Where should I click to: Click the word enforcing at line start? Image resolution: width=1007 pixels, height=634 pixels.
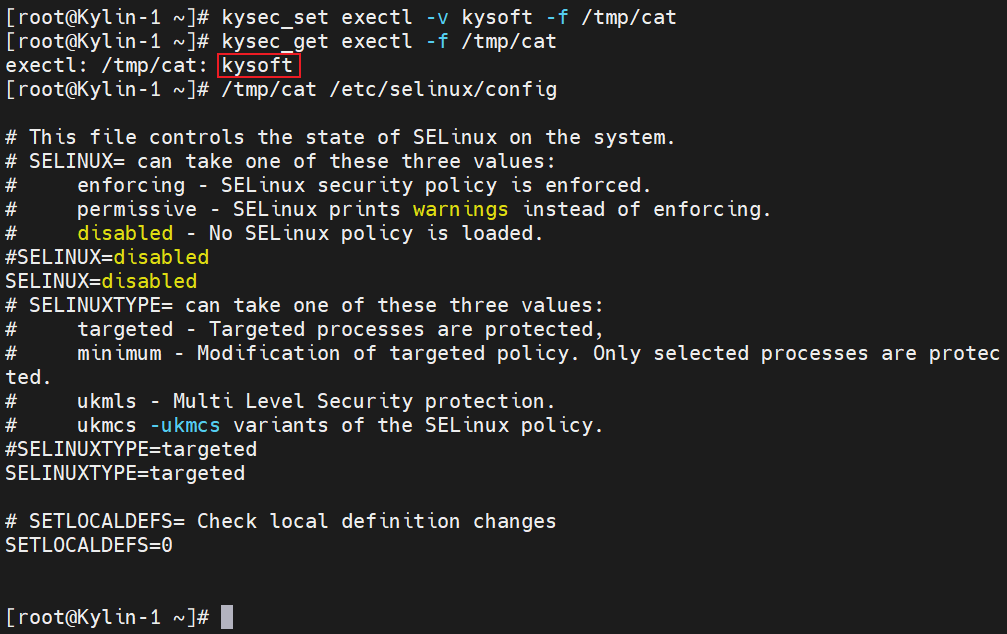click(x=131, y=185)
